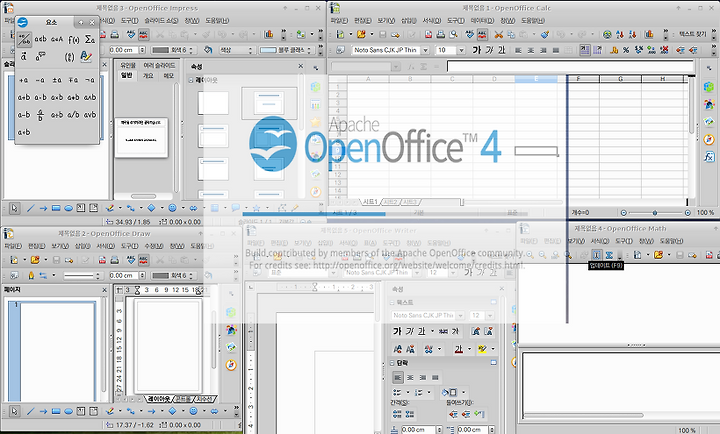Open 데이터(D) menu in Calc
This screenshot has height=434, width=720.
click(x=483, y=21)
